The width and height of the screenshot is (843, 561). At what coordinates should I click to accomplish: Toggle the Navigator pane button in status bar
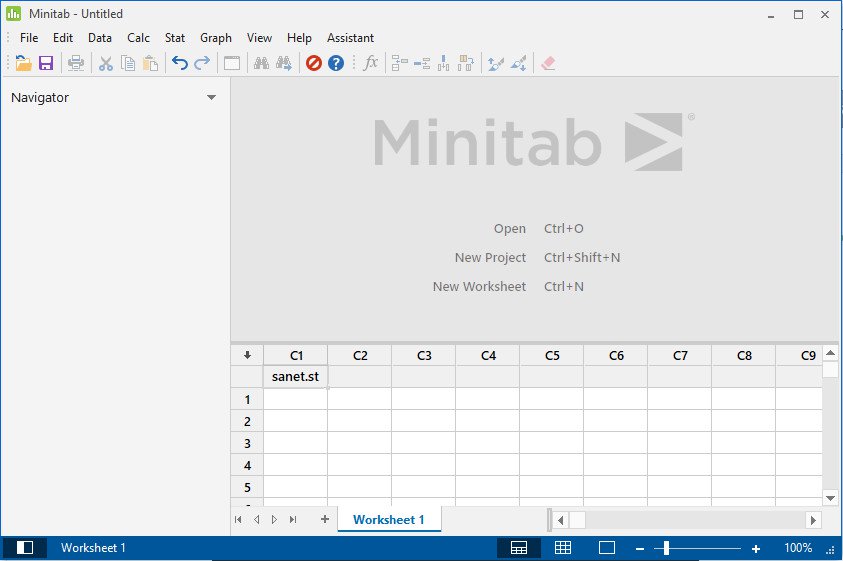[x=25, y=548]
